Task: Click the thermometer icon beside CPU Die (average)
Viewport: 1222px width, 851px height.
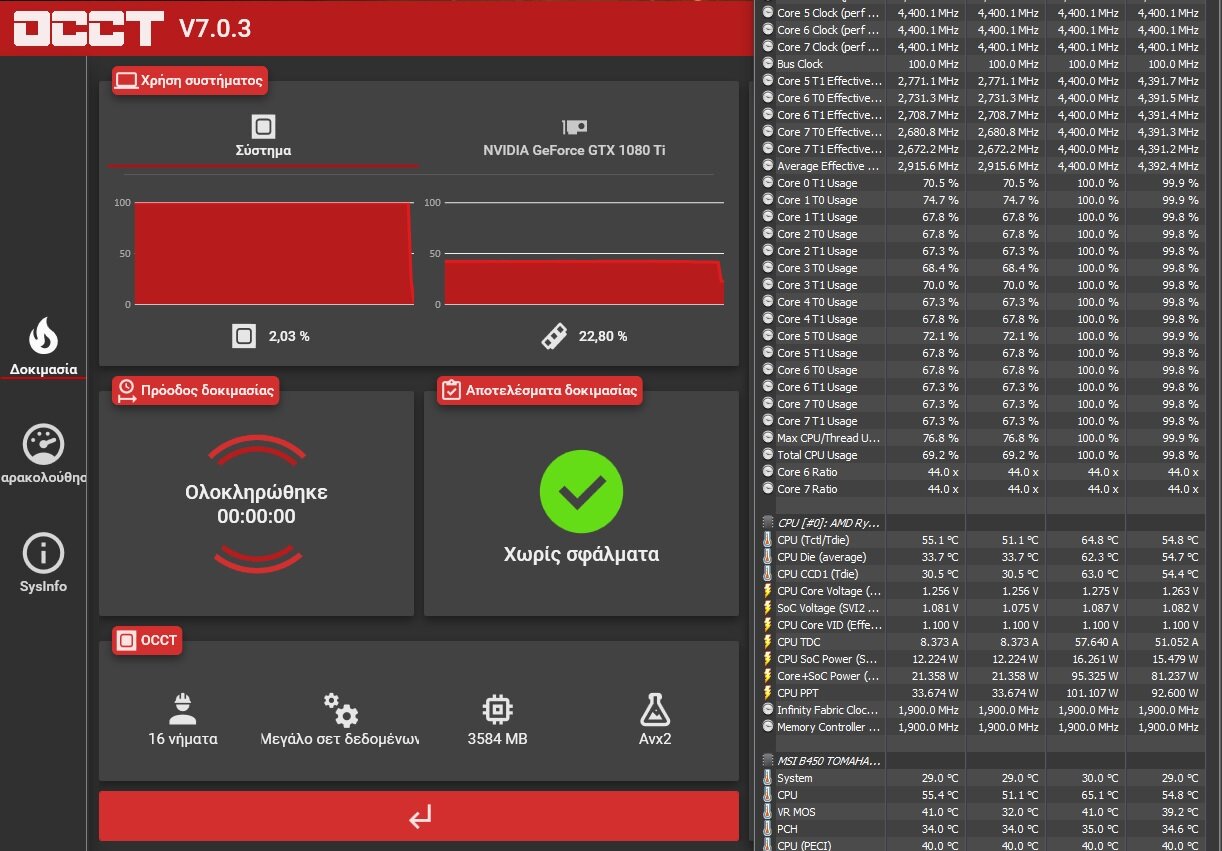Action: pyautogui.click(x=767, y=557)
